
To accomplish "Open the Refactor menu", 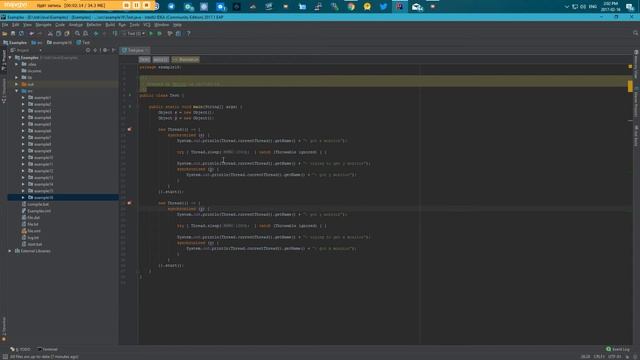I will (94, 25).
